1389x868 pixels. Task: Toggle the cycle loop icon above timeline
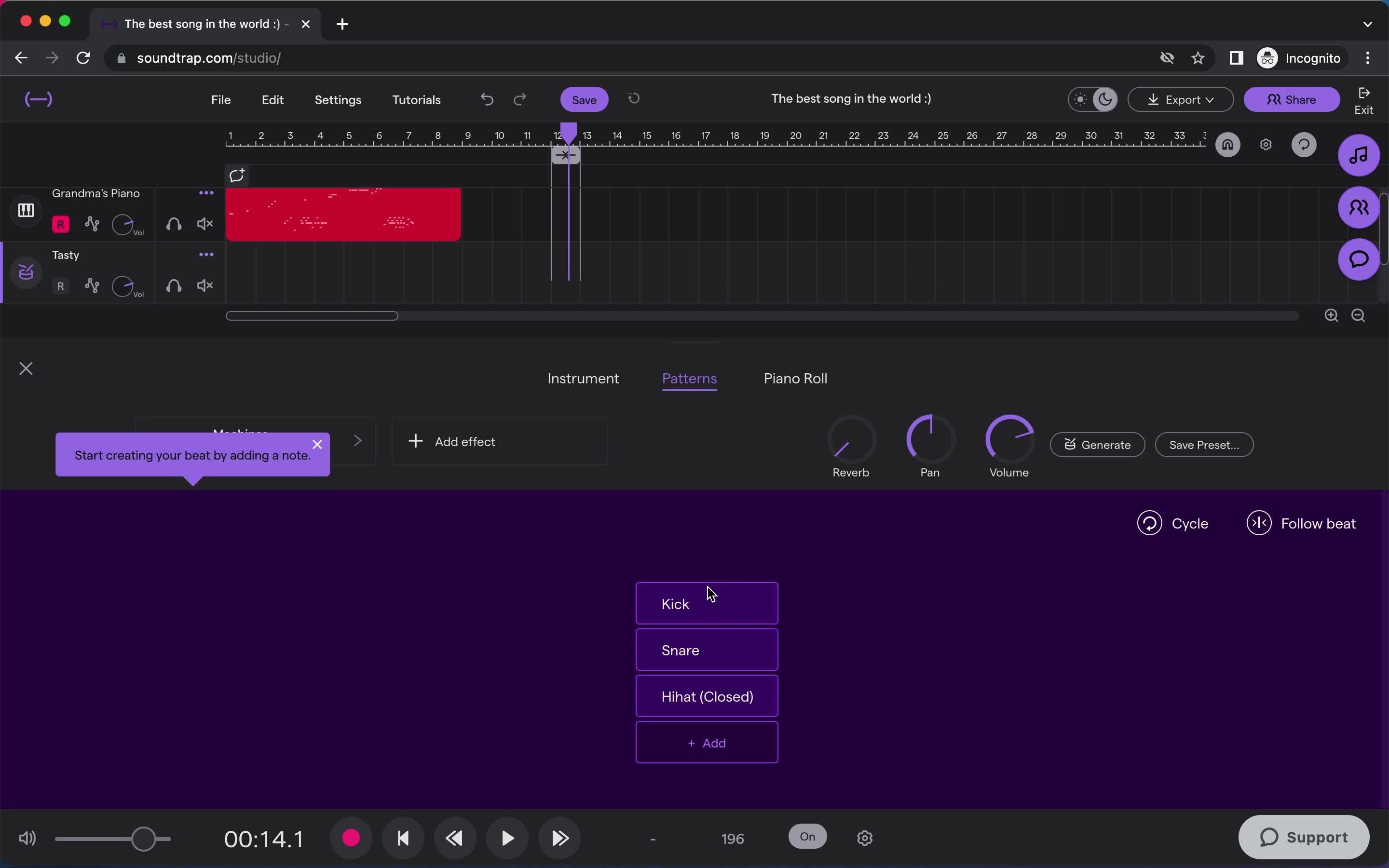[x=1304, y=145]
